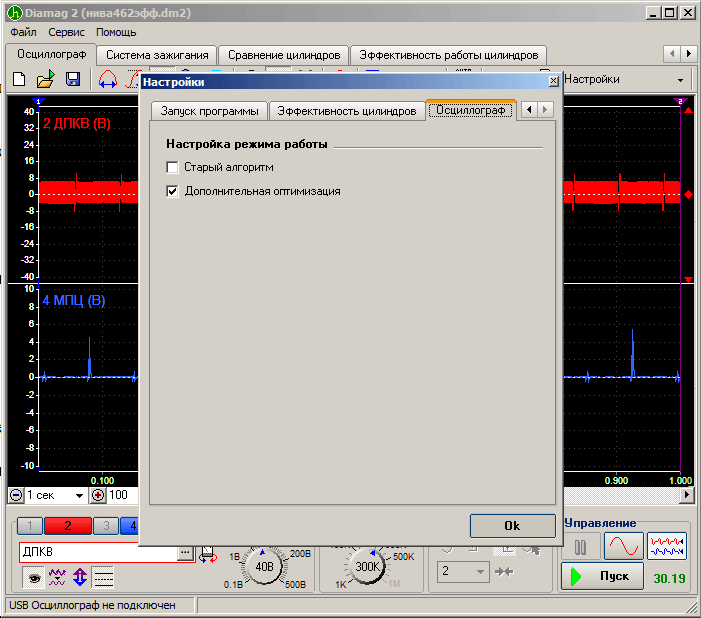Click the red sine wave mode button
The width and height of the screenshot is (701, 618).
pyautogui.click(x=624, y=546)
